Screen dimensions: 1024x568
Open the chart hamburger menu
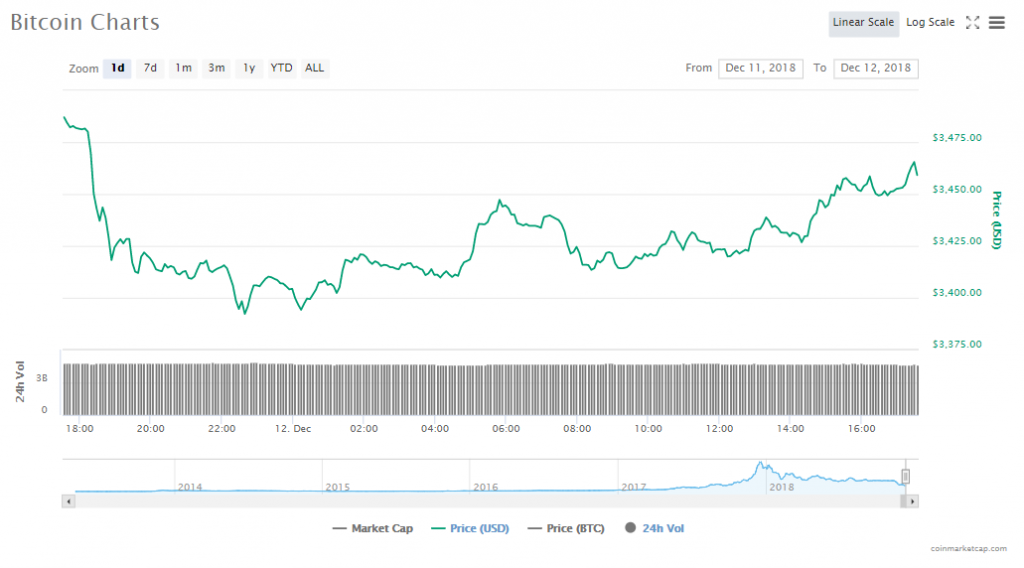tap(996, 23)
